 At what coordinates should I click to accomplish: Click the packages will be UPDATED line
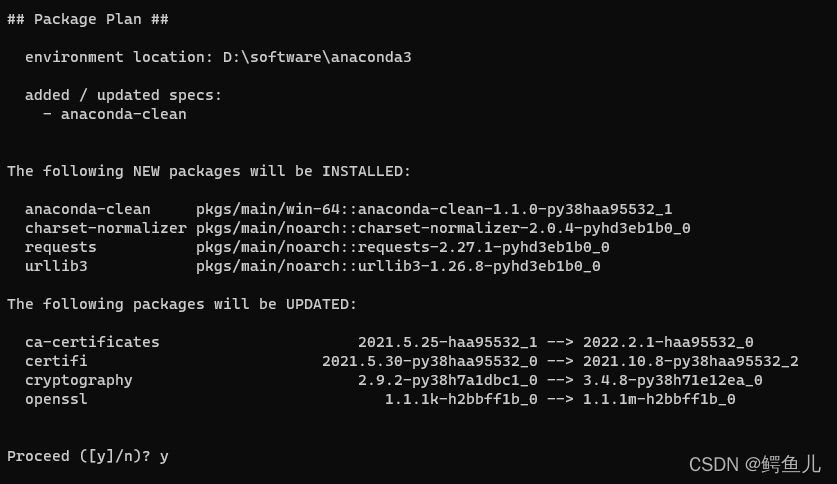[182, 304]
